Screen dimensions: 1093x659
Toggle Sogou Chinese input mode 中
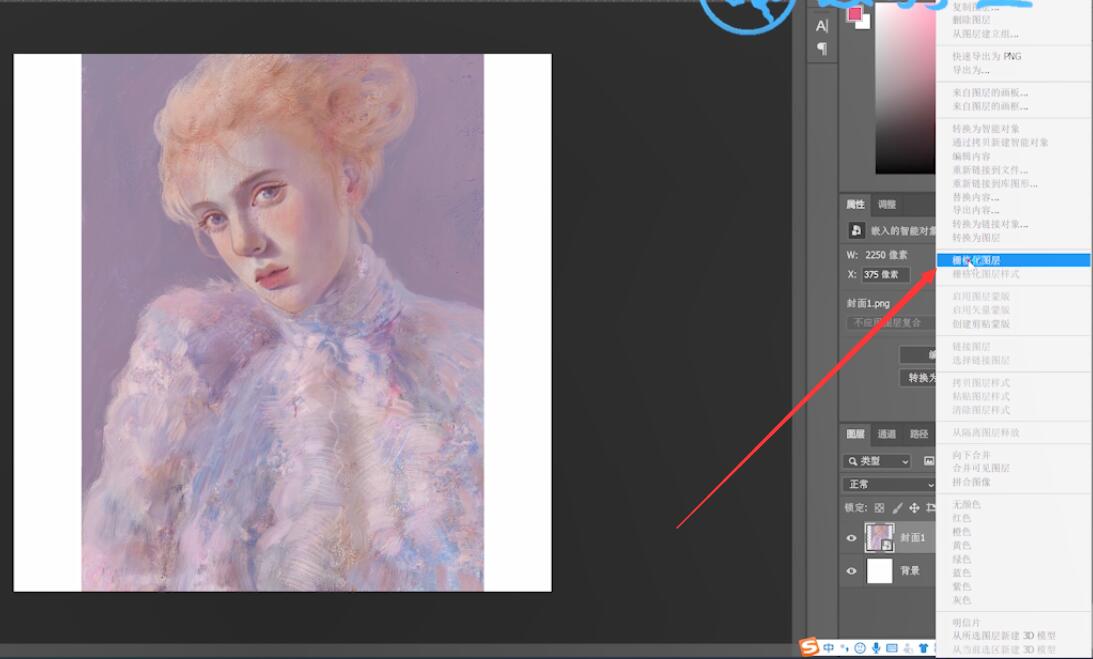pyautogui.click(x=828, y=648)
